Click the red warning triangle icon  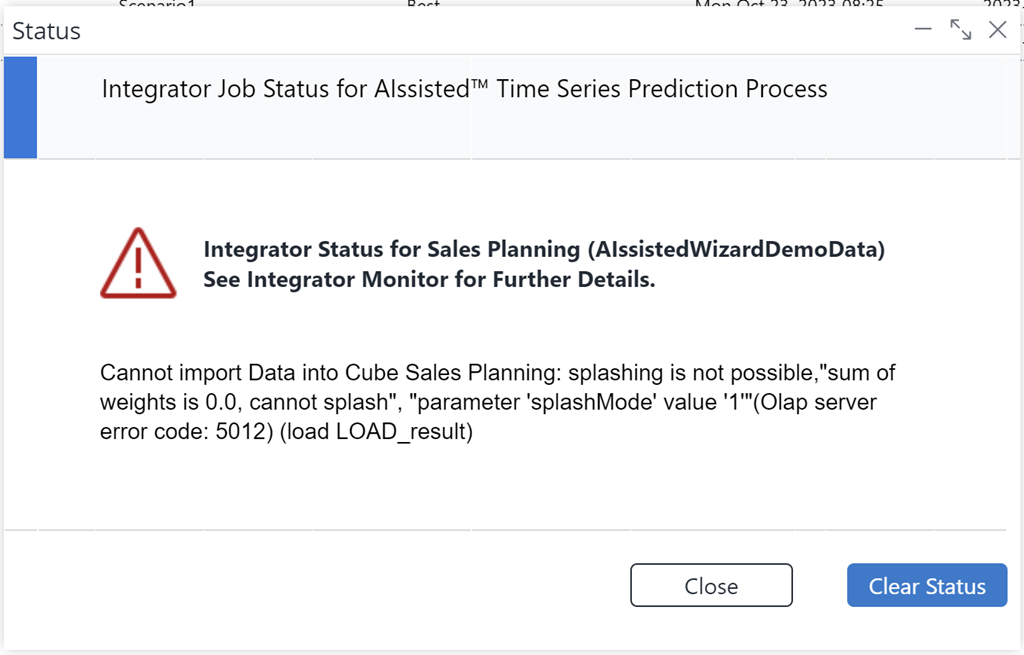(139, 262)
